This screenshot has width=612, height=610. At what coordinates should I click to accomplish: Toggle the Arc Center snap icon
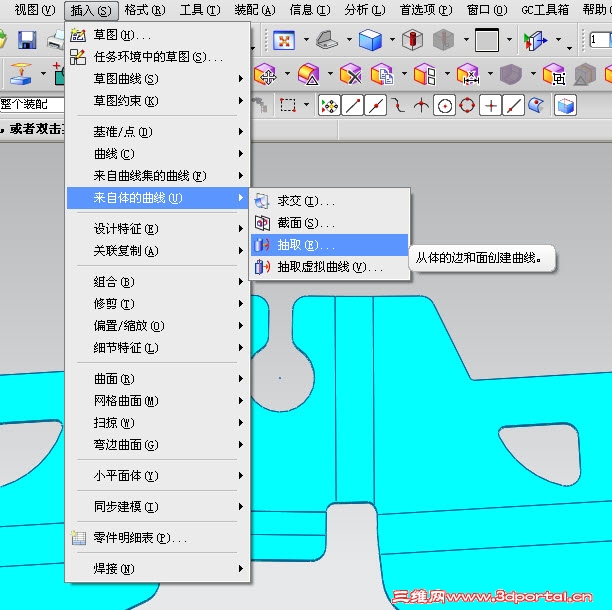[445, 105]
